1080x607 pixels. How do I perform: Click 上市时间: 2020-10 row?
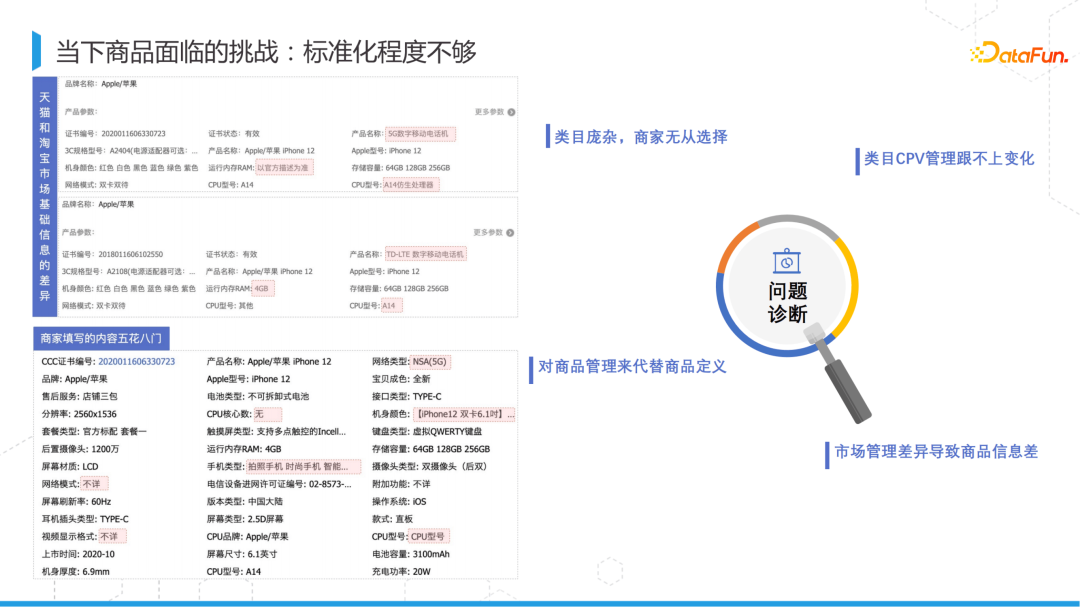point(78,554)
